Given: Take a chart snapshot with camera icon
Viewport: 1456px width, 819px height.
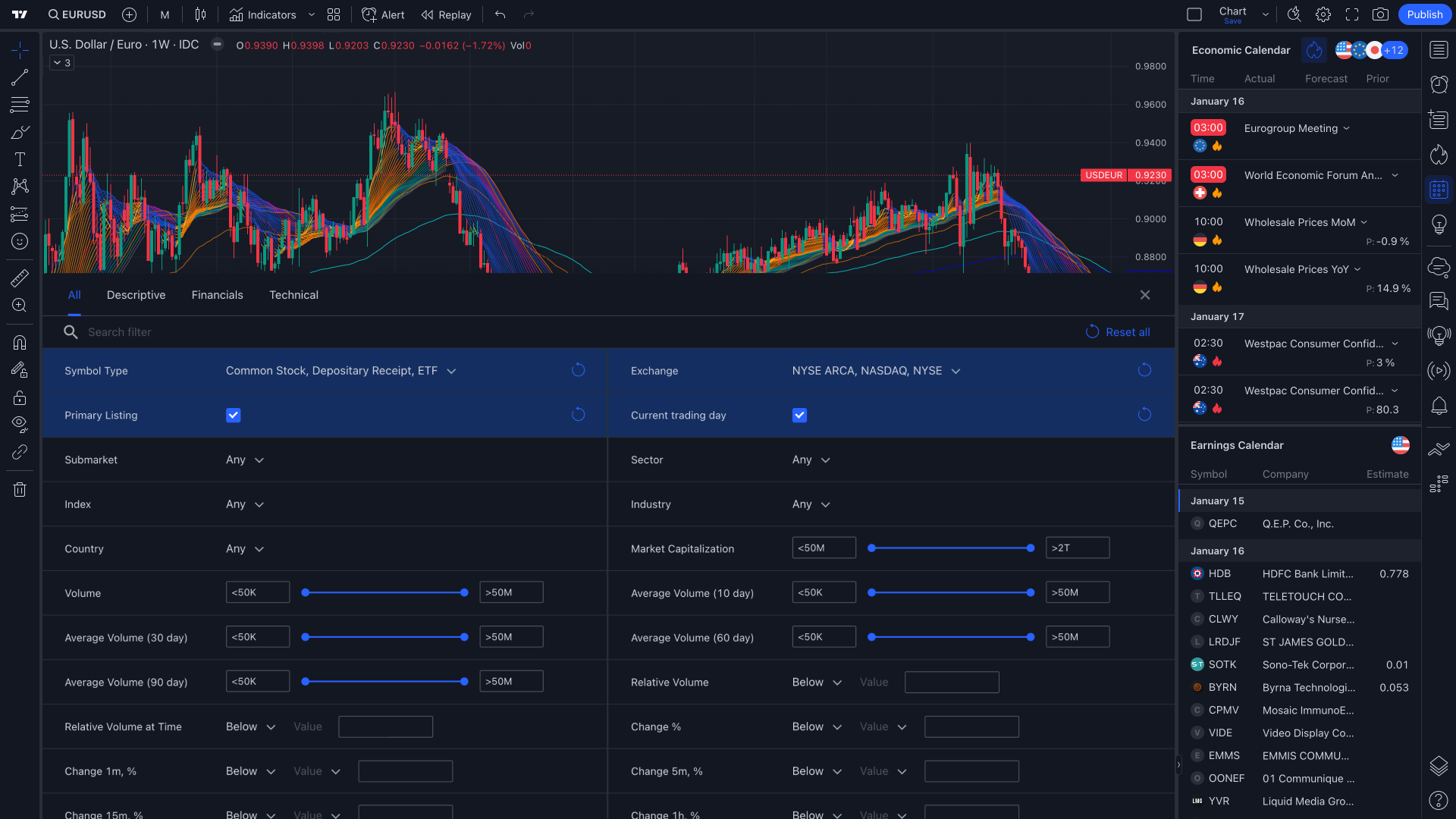Looking at the screenshot, I should [1380, 14].
